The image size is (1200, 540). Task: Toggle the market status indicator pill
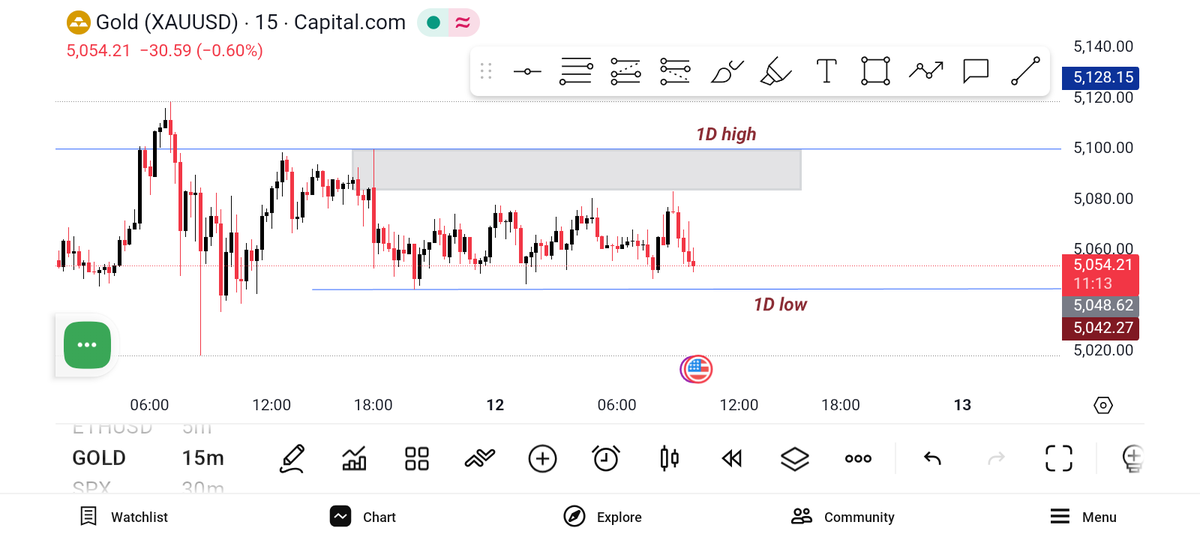tap(448, 22)
